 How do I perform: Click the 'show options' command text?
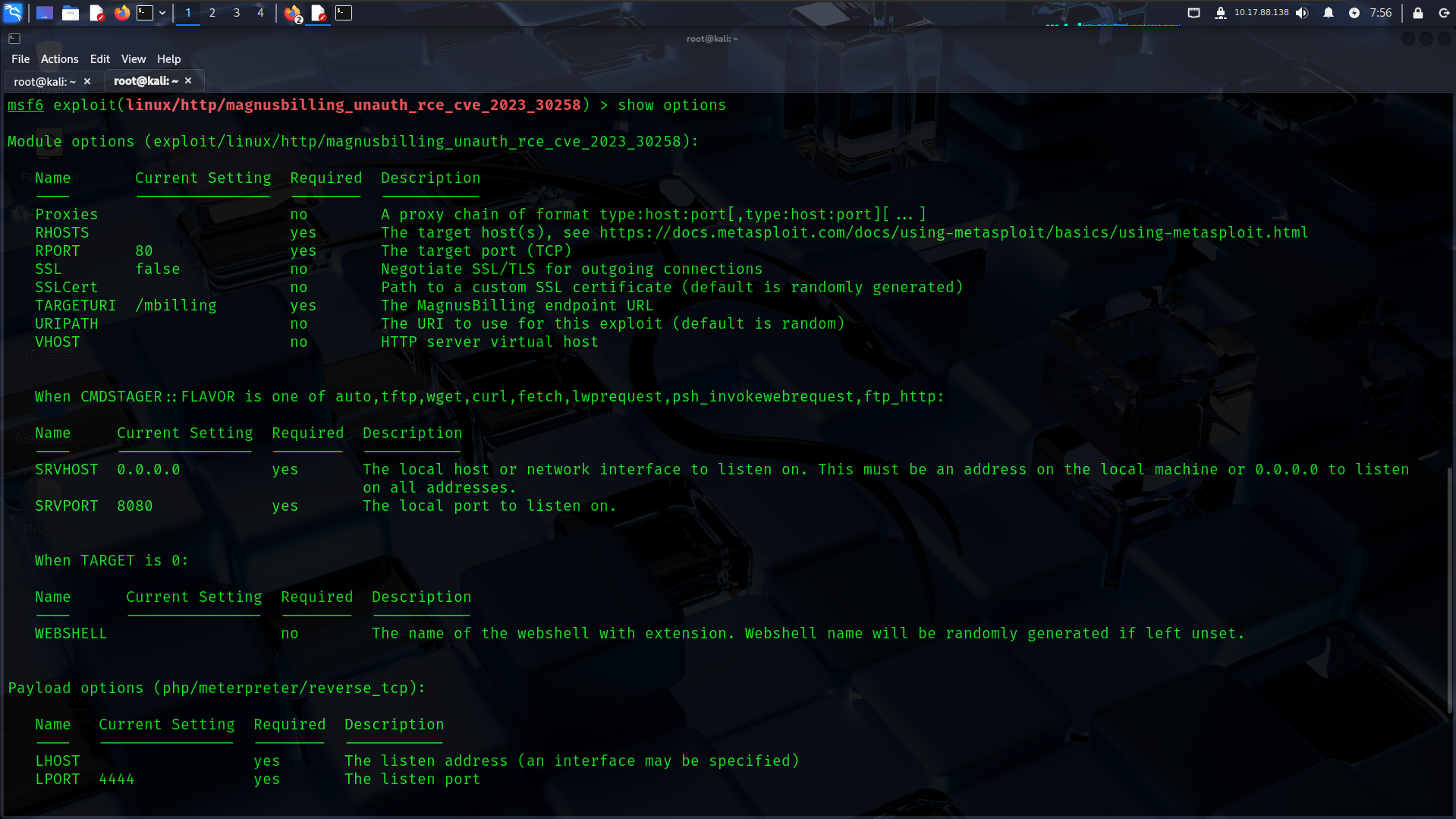pos(672,106)
